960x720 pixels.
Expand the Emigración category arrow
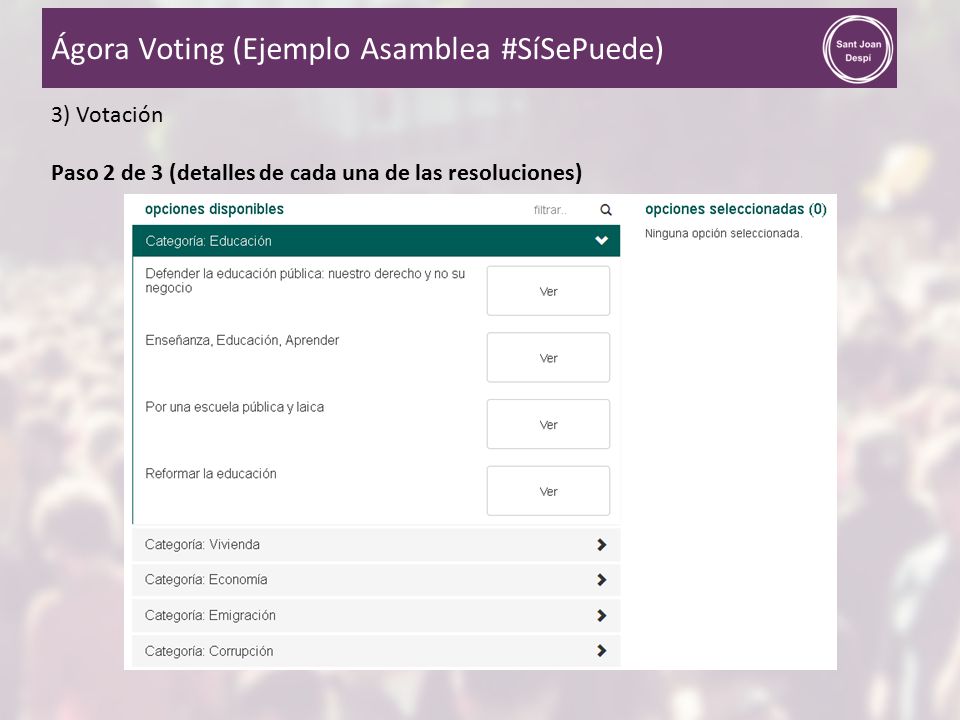pos(601,615)
